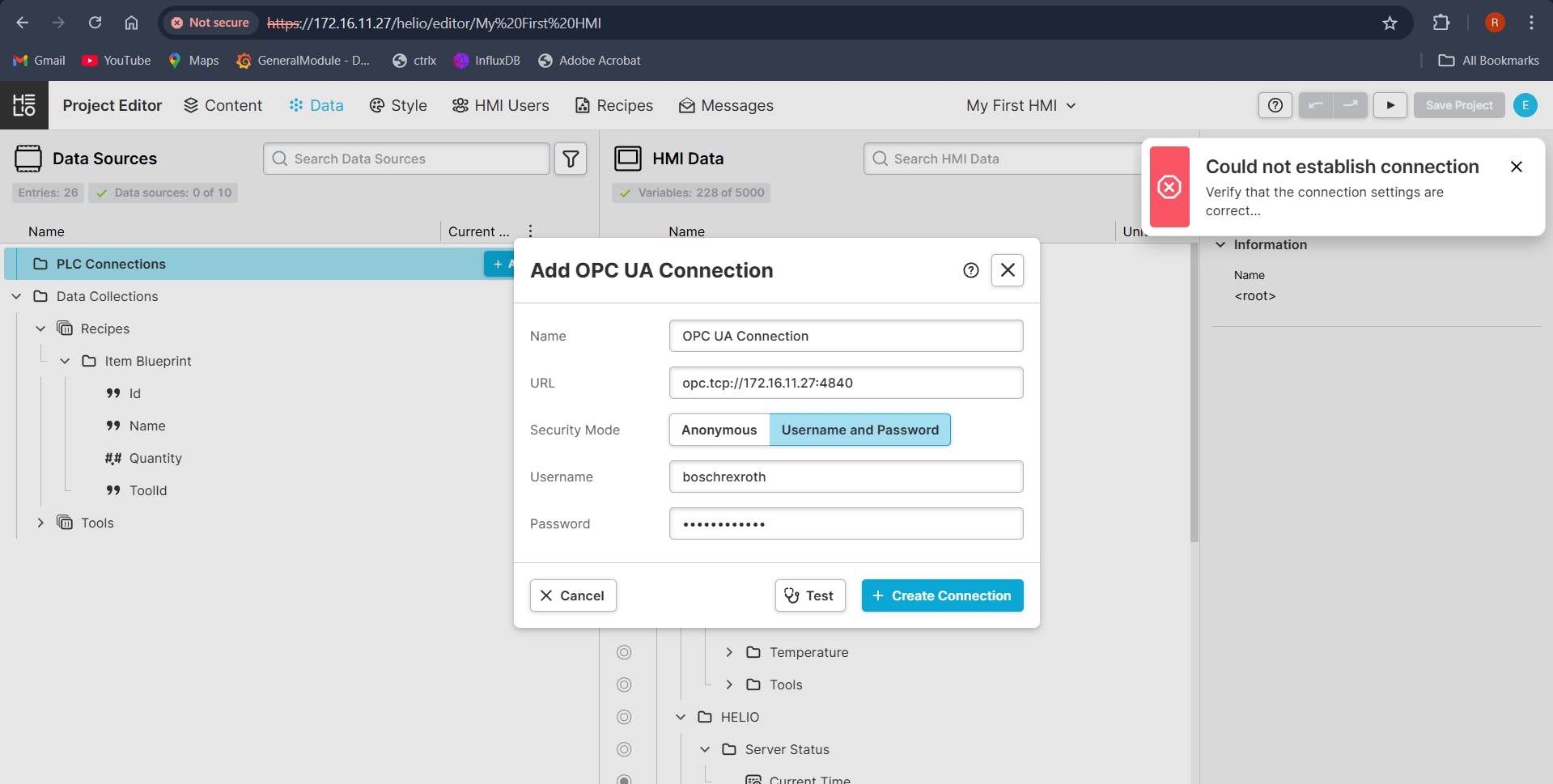The image size is (1553, 784).
Task: Open the help icon in top toolbar
Action: point(1275,105)
